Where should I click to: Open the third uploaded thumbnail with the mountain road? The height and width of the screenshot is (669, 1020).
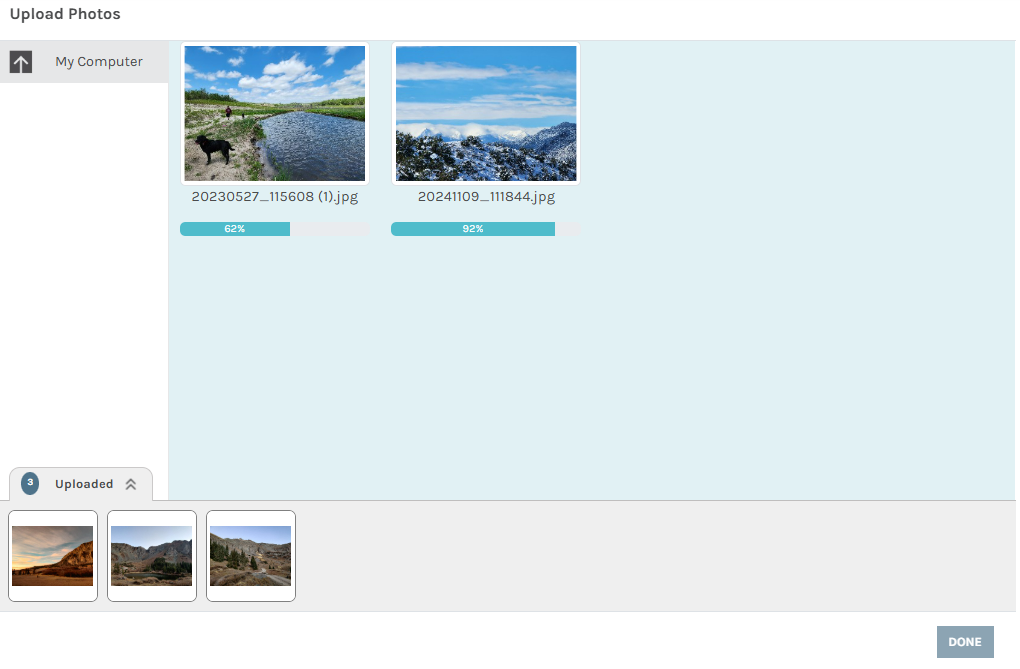pyautogui.click(x=251, y=556)
